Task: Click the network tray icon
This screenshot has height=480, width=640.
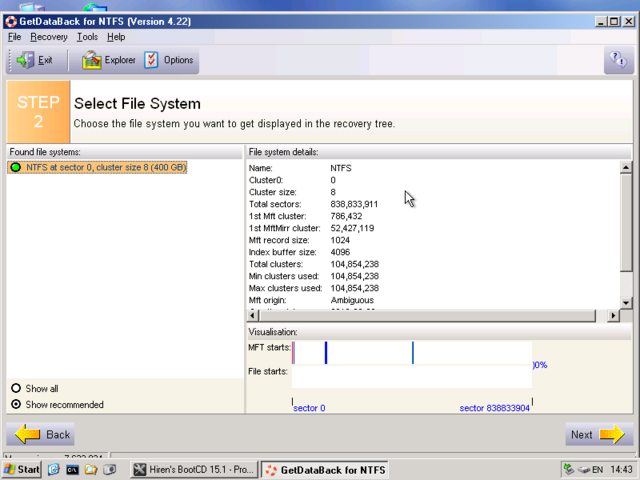Action: (569, 469)
